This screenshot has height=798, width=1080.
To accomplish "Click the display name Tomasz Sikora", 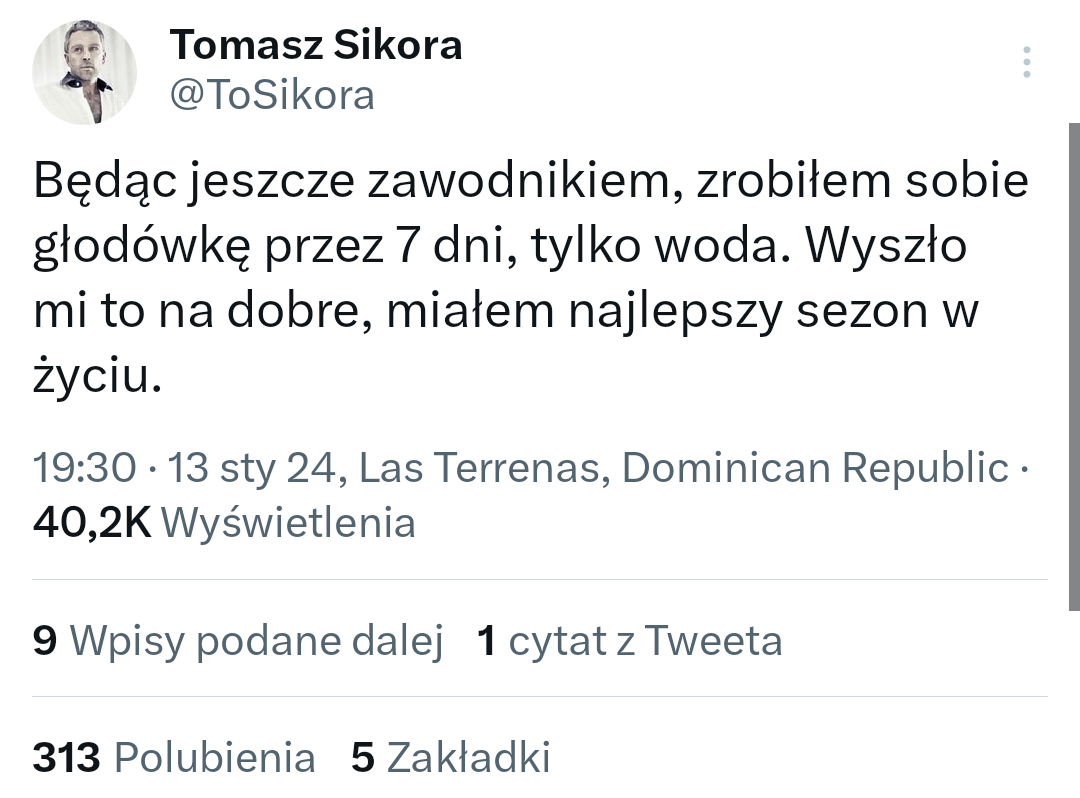I will tap(316, 45).
